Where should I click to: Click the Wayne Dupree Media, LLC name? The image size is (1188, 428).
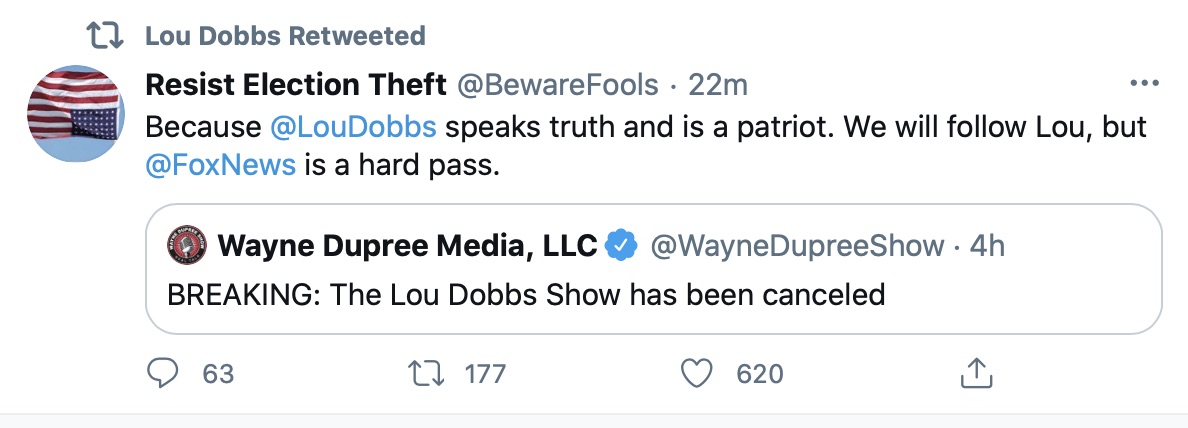tap(407, 245)
